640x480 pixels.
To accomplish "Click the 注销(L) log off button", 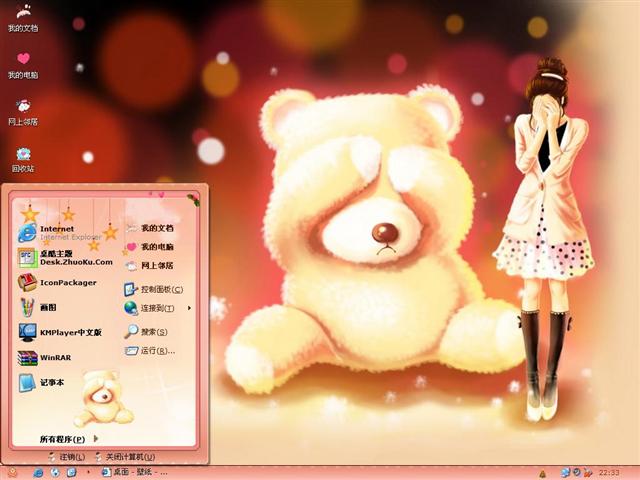I will 66,457.
